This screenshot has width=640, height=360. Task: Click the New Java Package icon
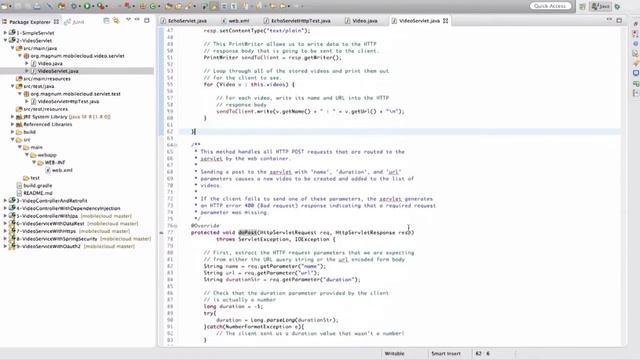[x=142, y=6]
